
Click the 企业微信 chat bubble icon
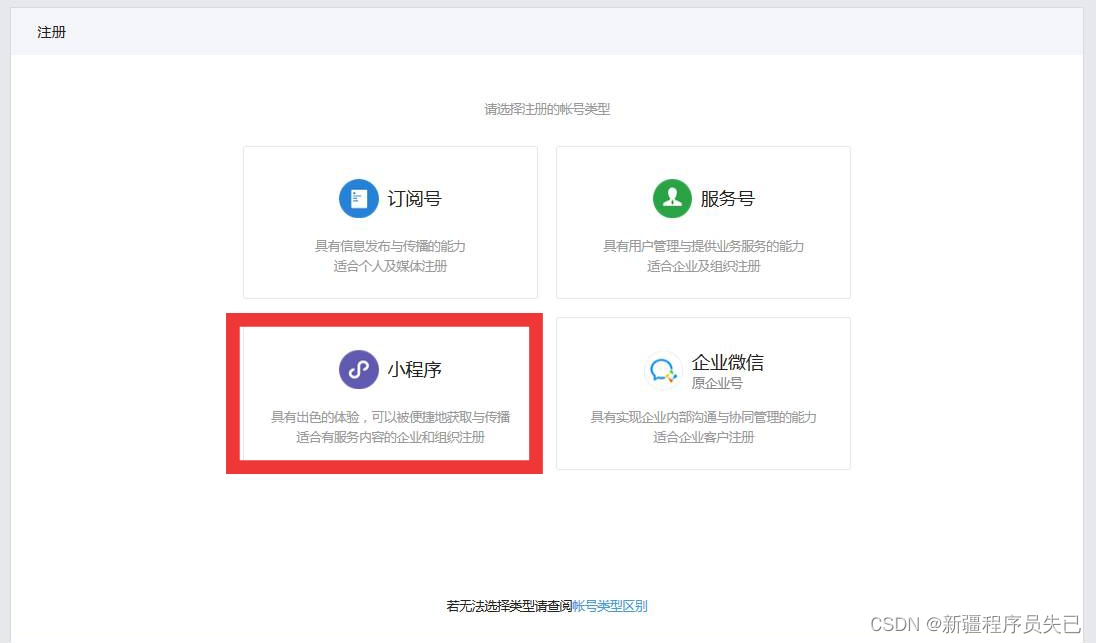[662, 370]
